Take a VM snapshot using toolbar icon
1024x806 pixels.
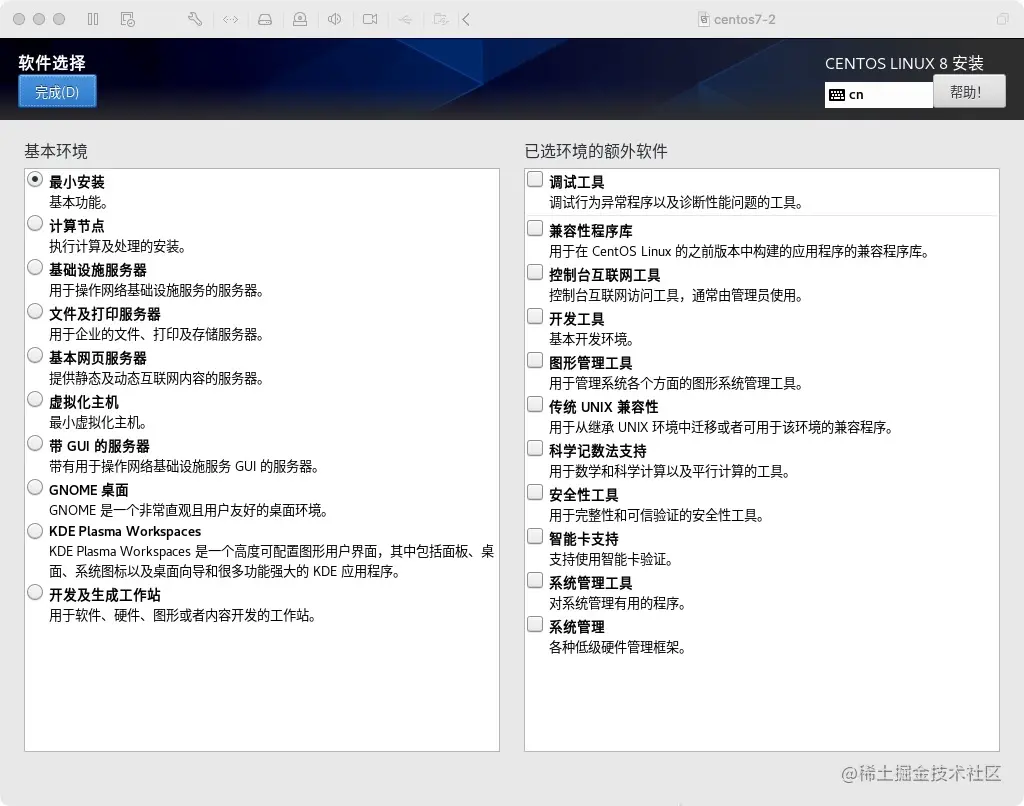point(128,20)
